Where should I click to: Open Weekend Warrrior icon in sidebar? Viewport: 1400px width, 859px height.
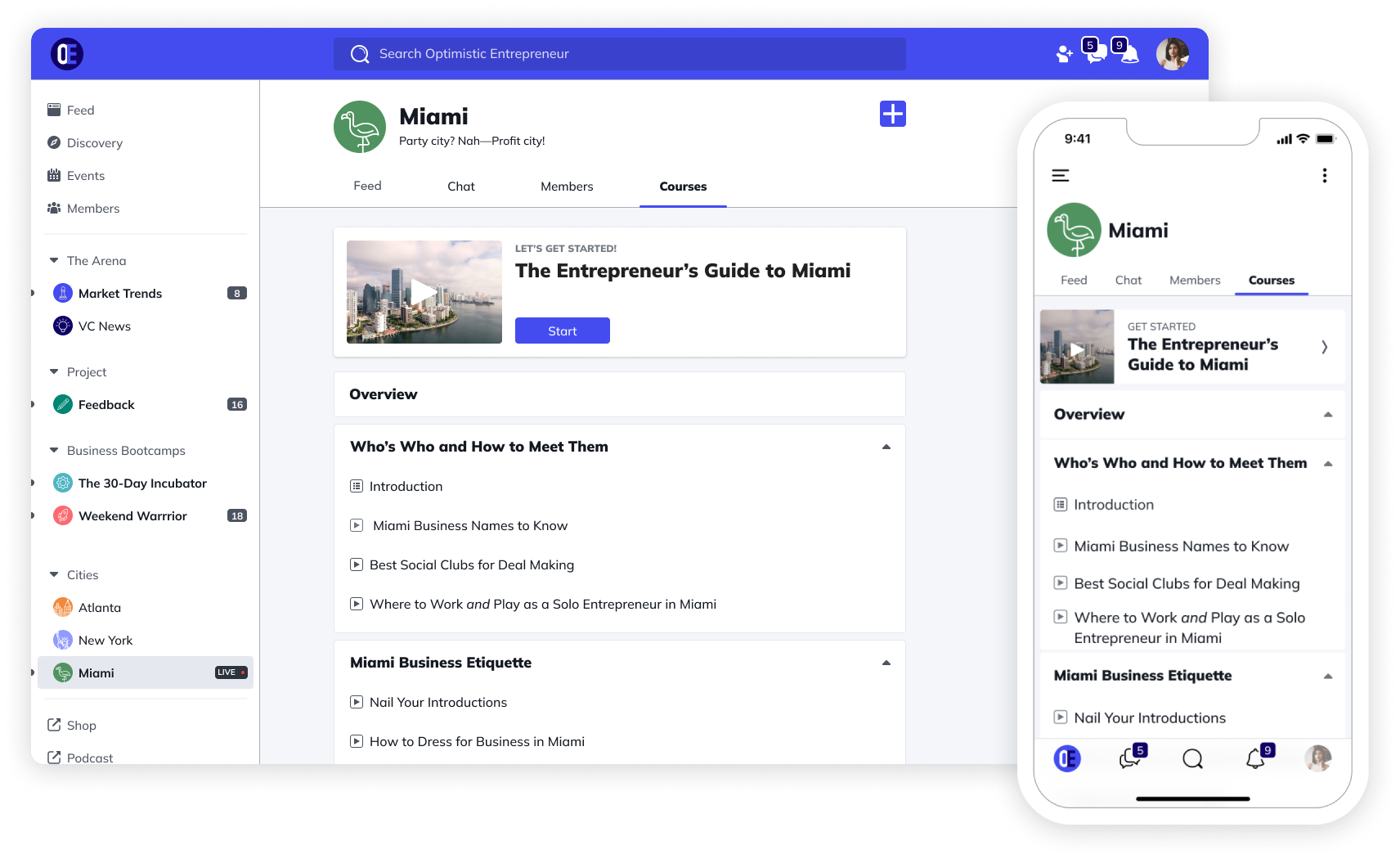tap(63, 515)
